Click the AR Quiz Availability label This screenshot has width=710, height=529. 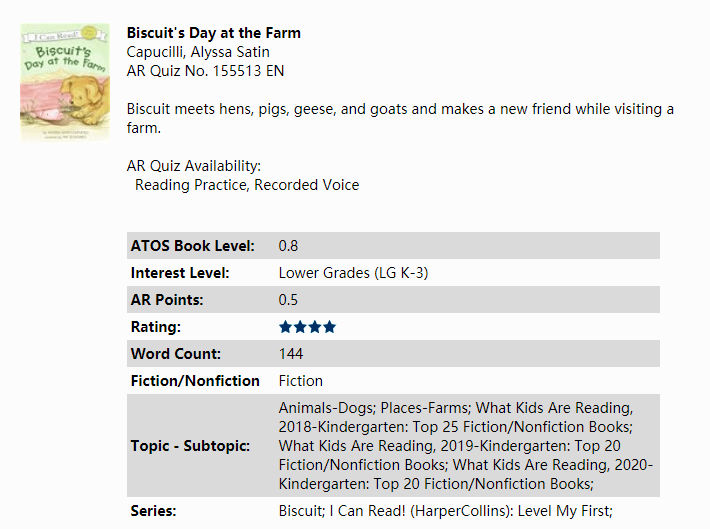(194, 166)
